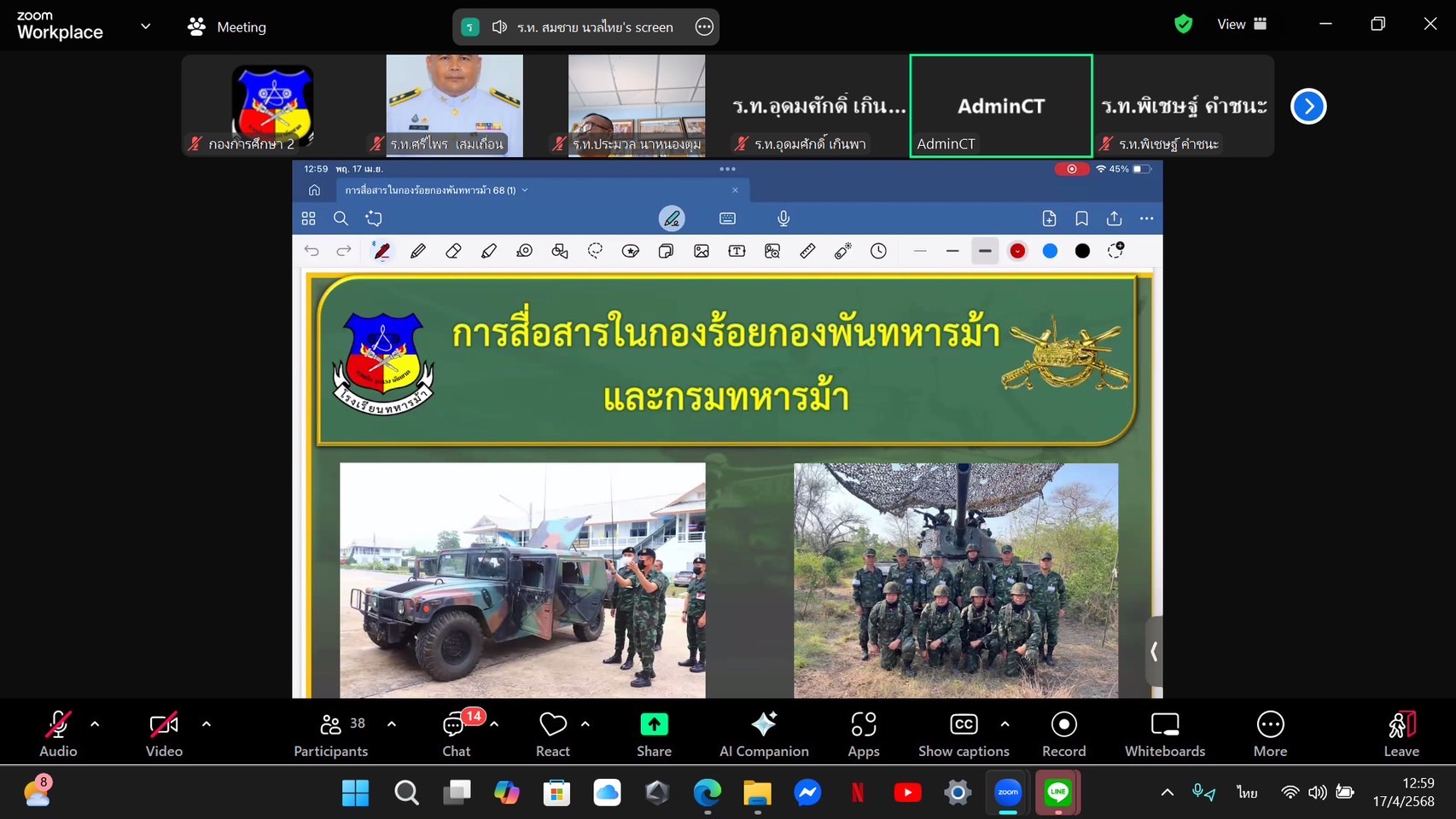Open Whiteboards
This screenshot has height=819, width=1456.
tap(1164, 735)
